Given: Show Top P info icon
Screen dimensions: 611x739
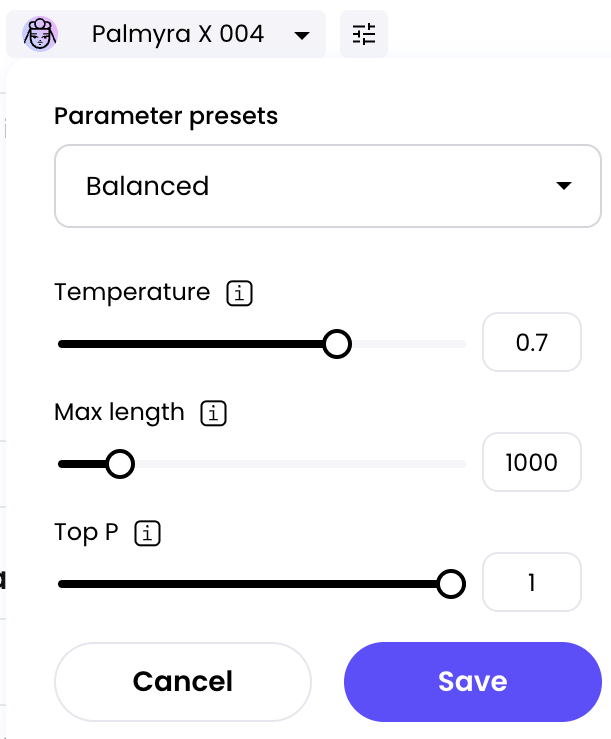Looking at the screenshot, I should [148, 534].
